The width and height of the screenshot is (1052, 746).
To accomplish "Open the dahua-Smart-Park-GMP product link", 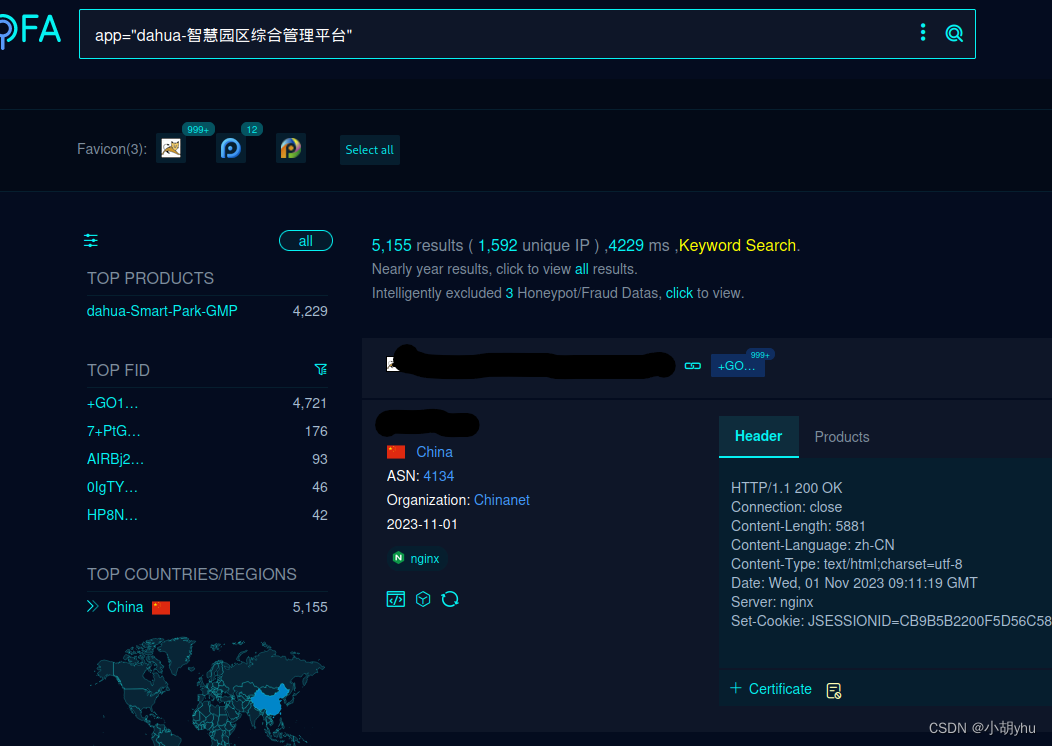I will (x=162, y=311).
